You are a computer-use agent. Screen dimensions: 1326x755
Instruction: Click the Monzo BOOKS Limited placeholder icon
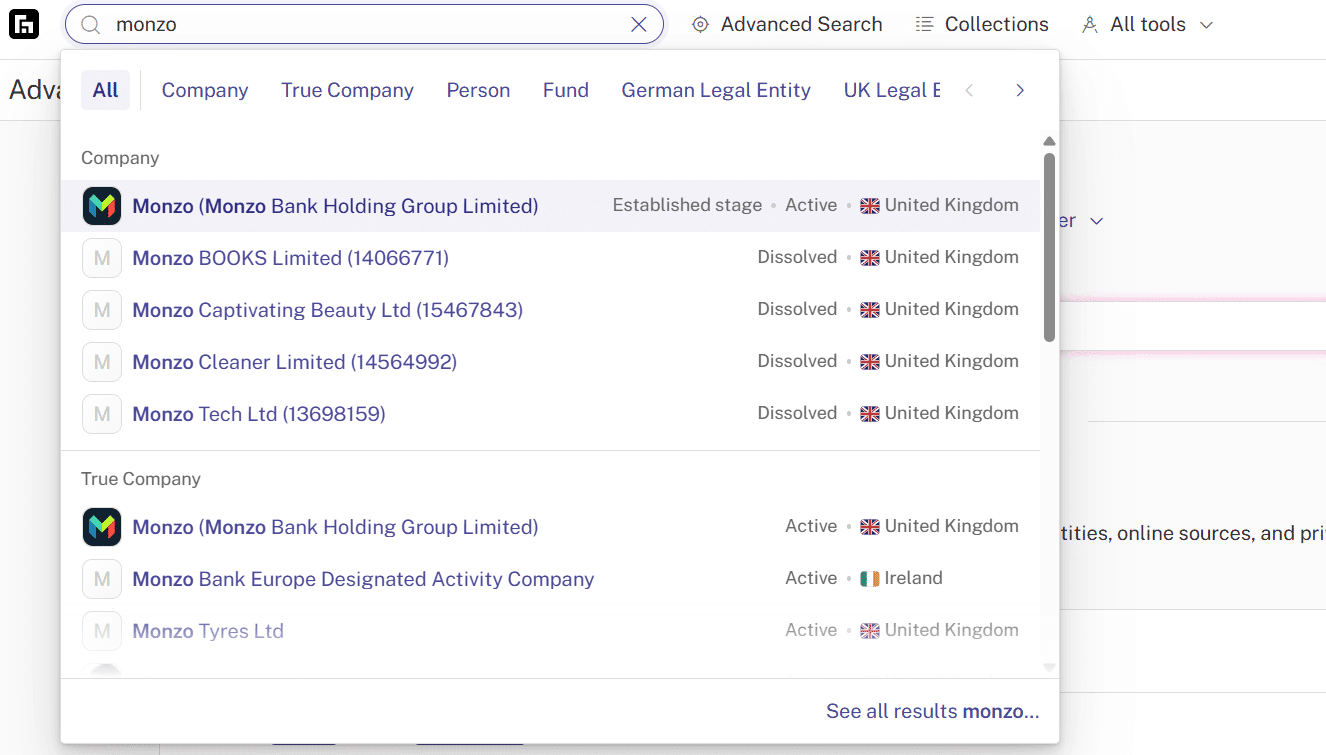pos(102,258)
